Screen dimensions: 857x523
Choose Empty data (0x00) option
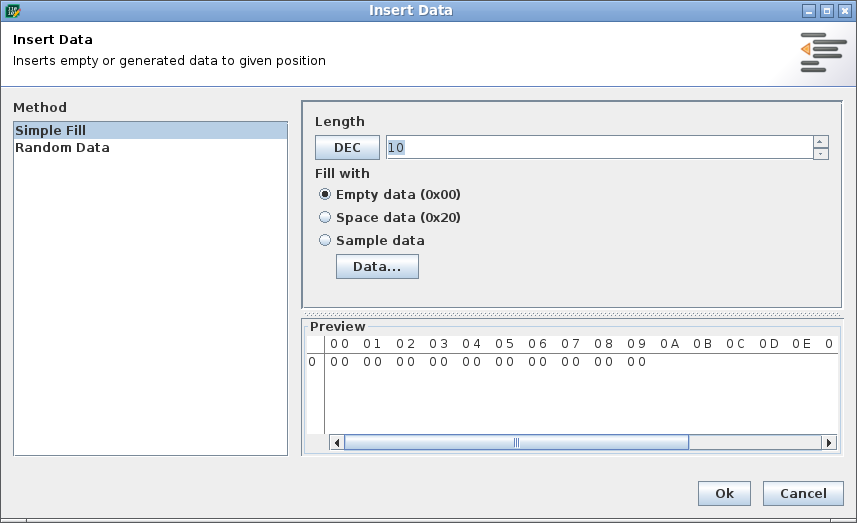click(x=390, y=195)
